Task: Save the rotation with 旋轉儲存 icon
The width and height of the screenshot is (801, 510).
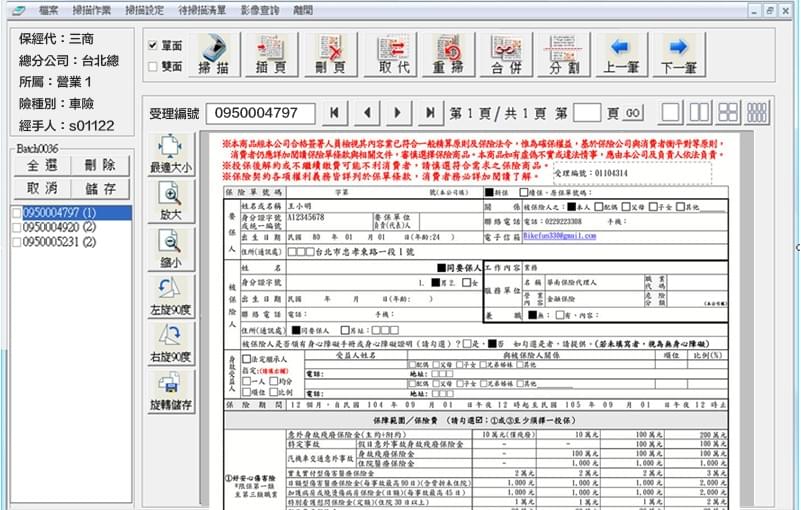Action: click(x=170, y=391)
